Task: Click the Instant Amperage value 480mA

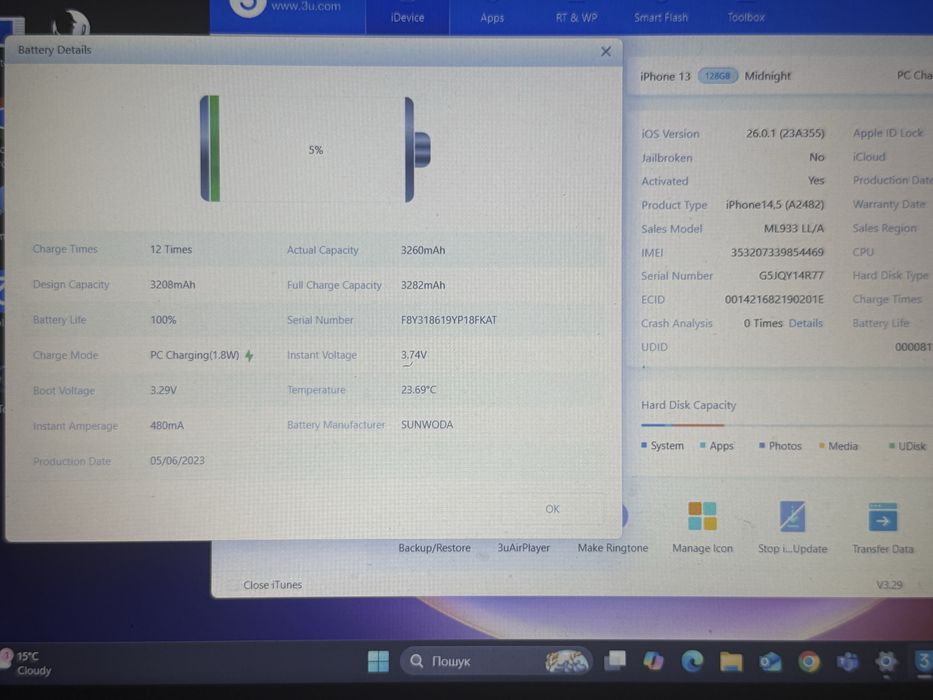Action: [167, 426]
